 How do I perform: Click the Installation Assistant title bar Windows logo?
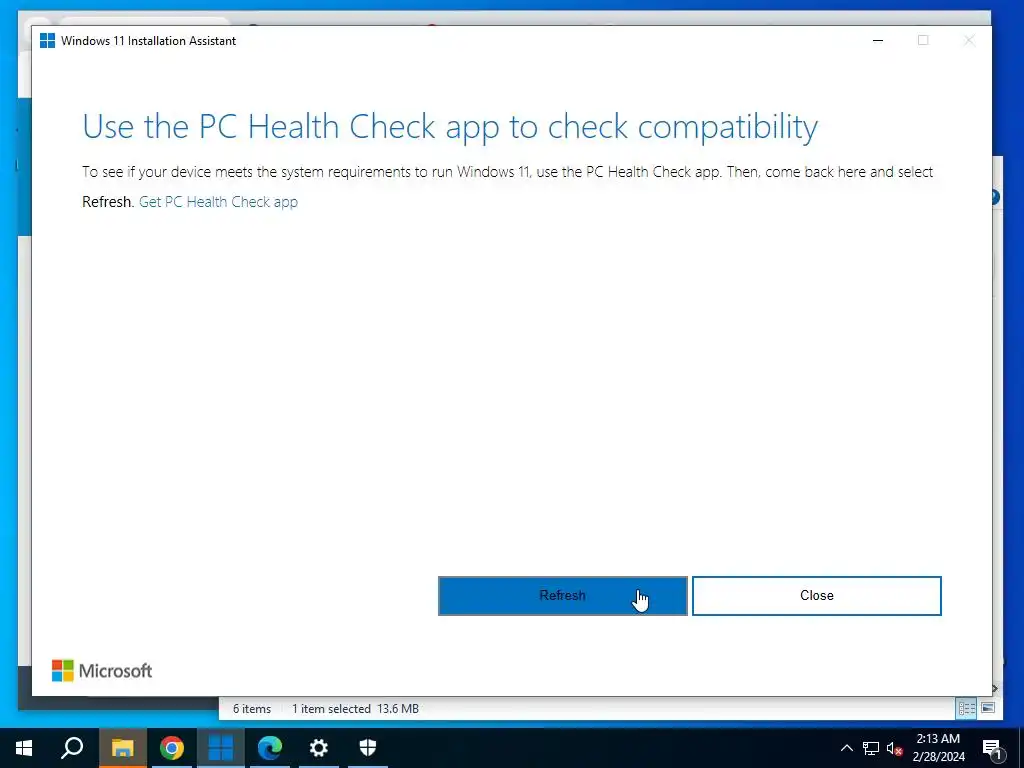coord(47,40)
